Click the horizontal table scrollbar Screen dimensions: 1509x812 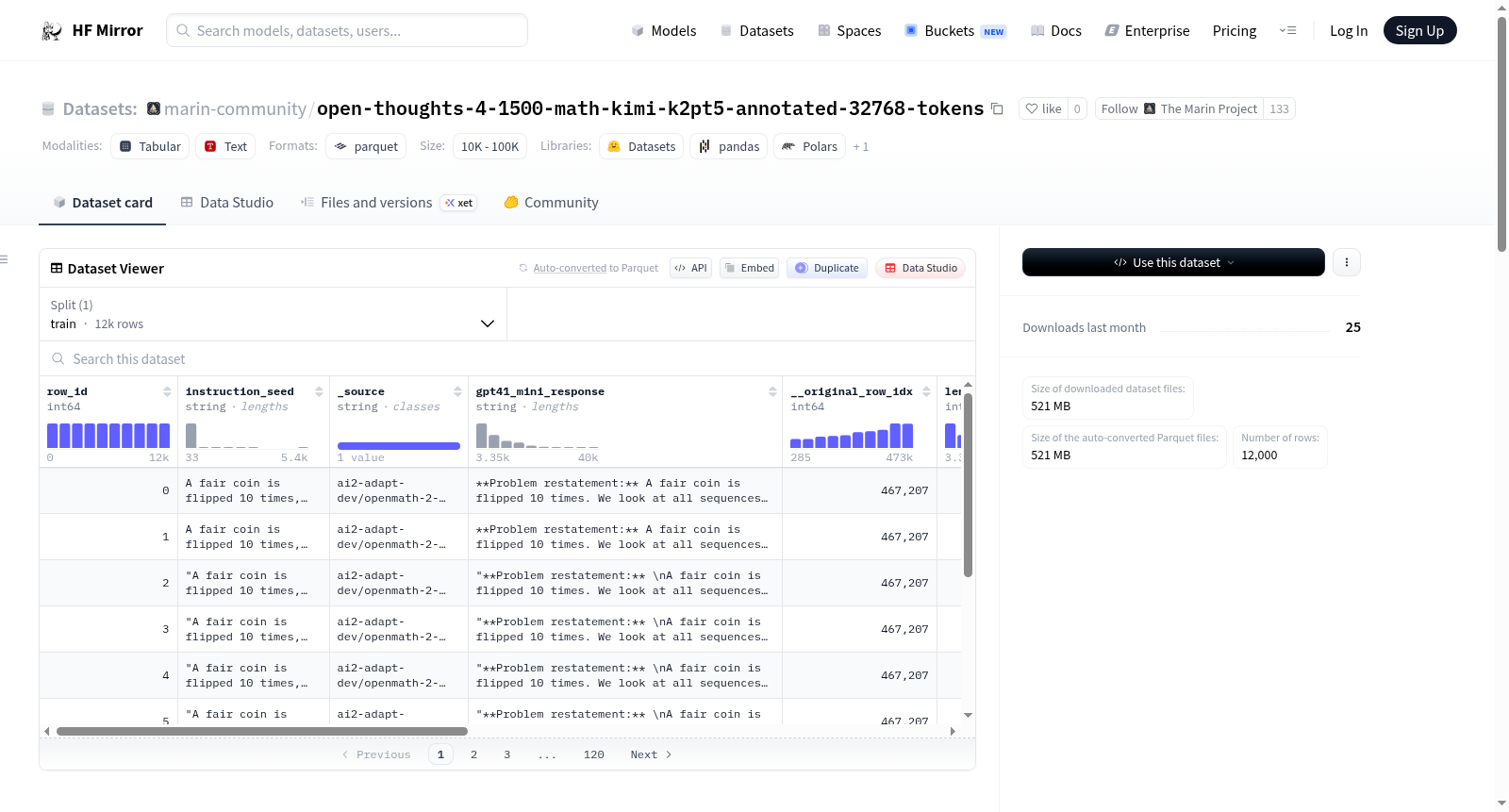point(262,731)
